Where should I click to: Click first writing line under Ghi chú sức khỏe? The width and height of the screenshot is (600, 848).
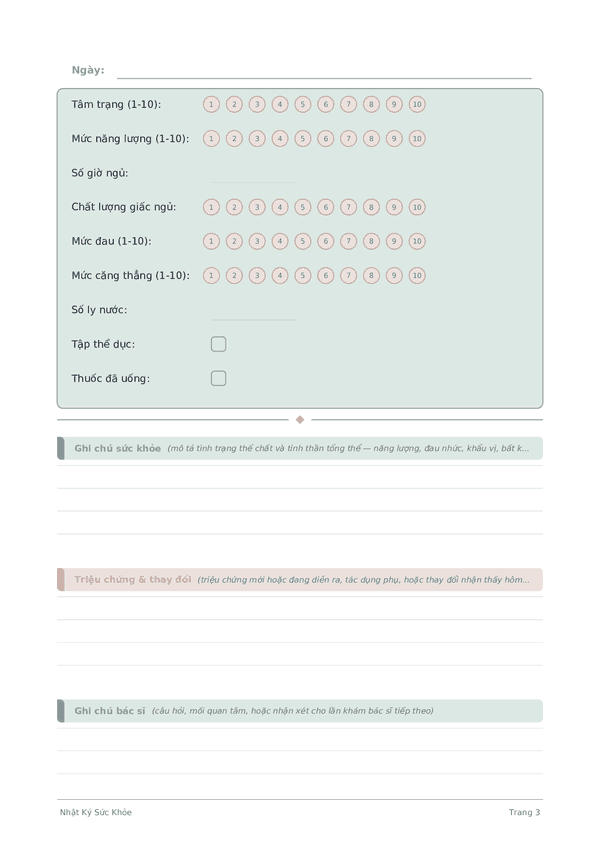click(x=300, y=477)
